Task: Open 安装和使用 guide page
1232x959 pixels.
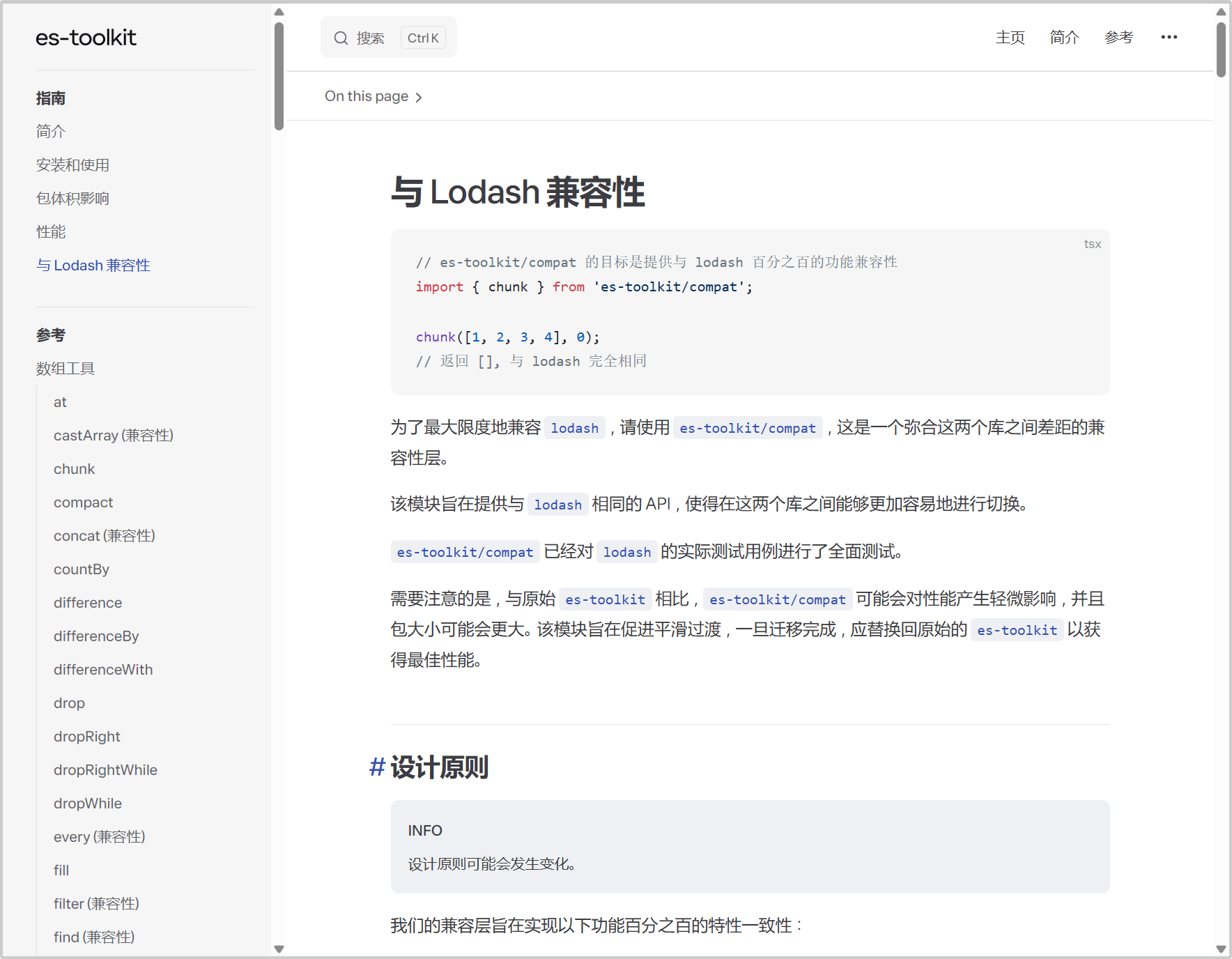Action: 72,164
